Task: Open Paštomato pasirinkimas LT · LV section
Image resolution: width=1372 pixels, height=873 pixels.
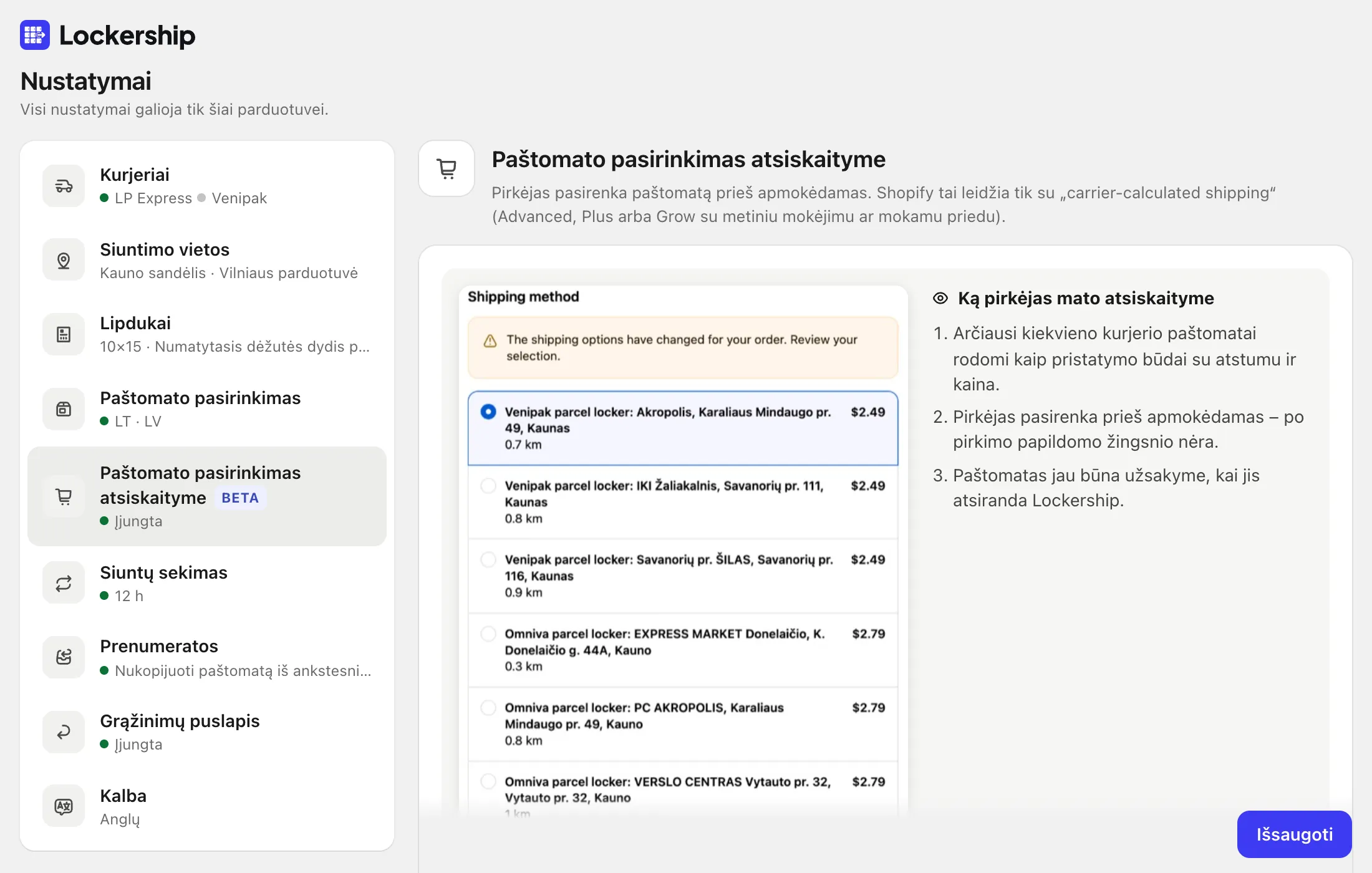Action: point(207,409)
